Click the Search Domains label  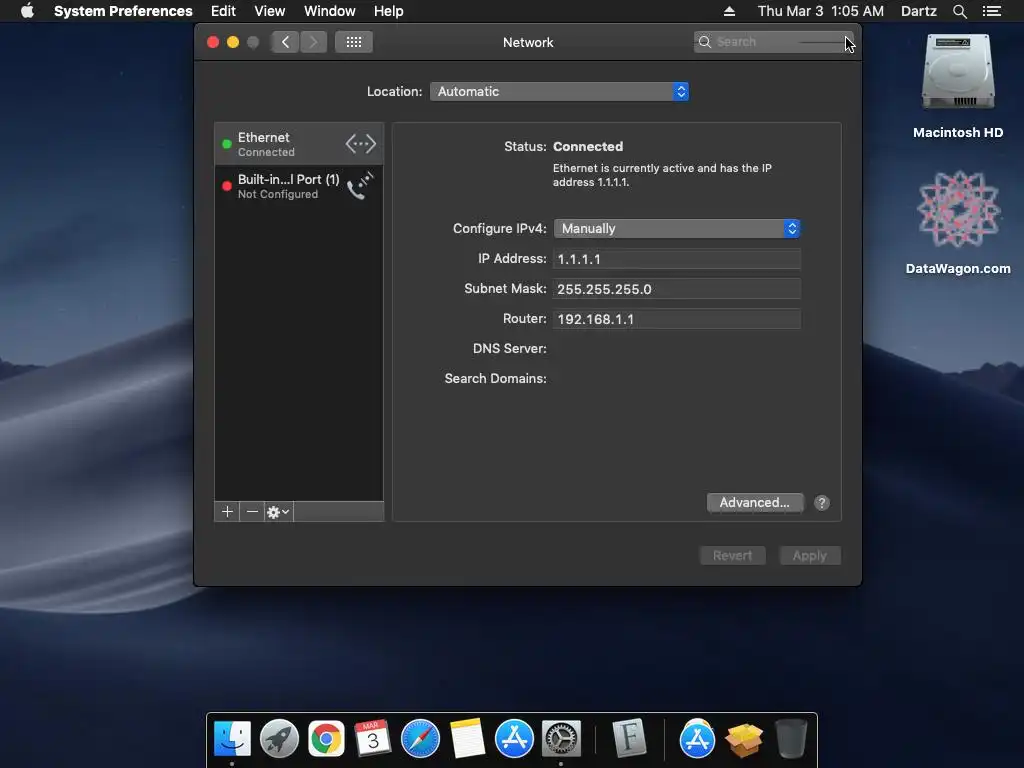495,379
